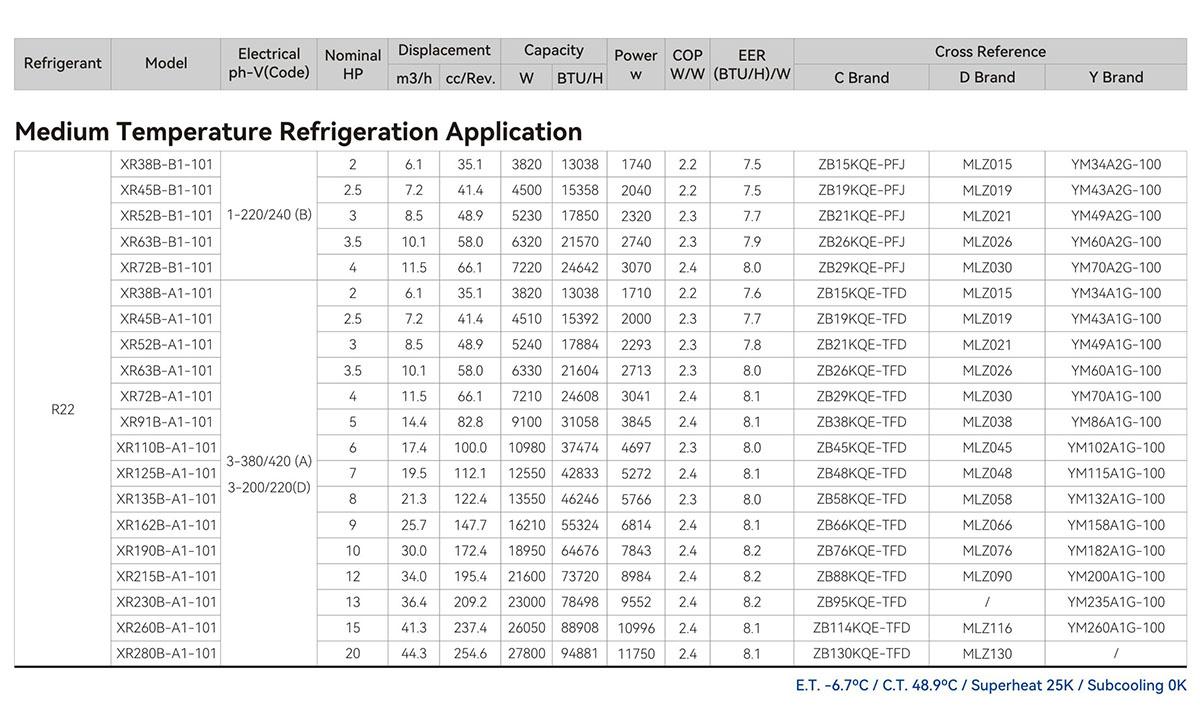
Task: Select model XR230B-A1-101
Action: [x=166, y=602]
